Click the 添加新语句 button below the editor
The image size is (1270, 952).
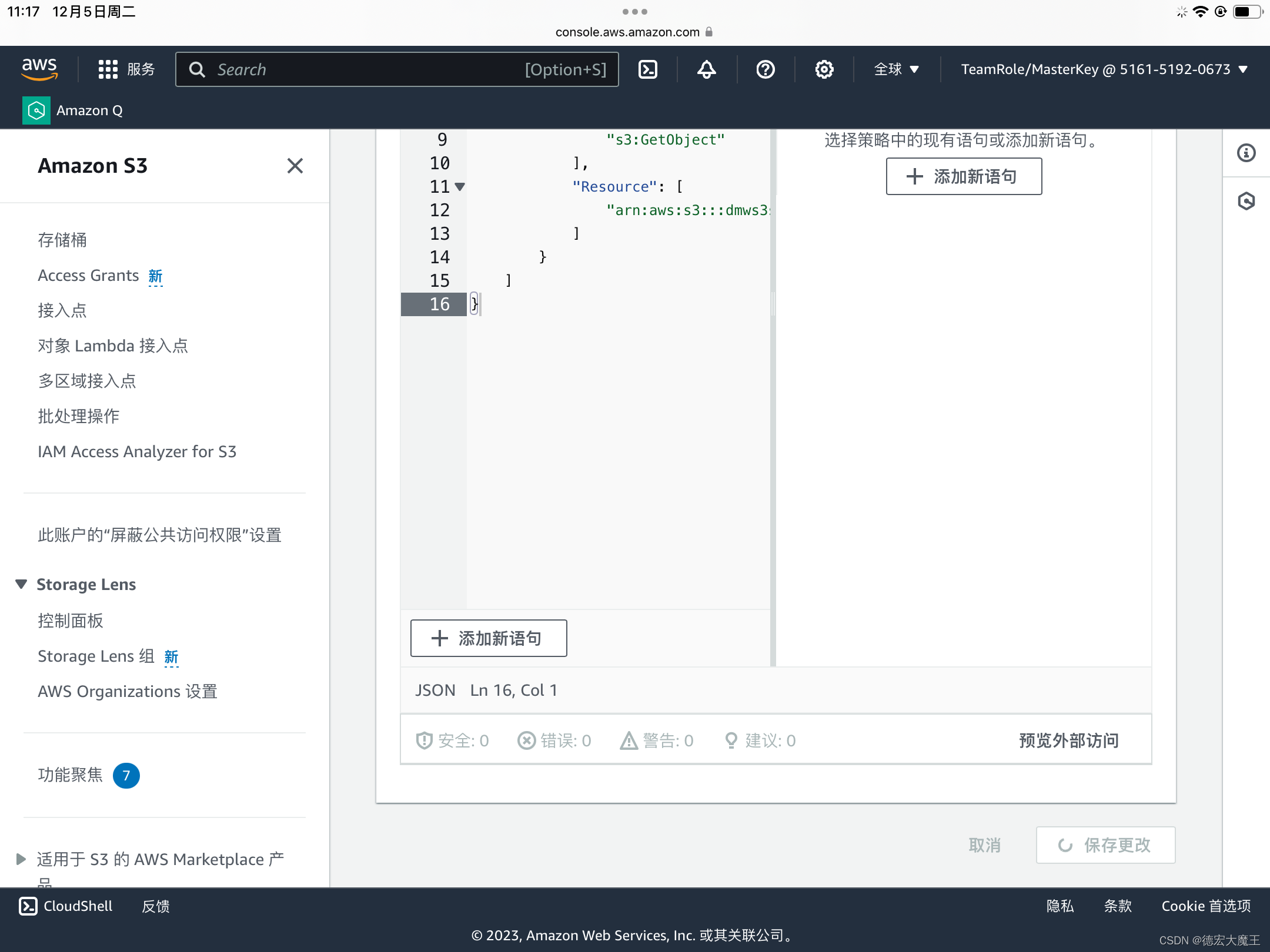(489, 638)
